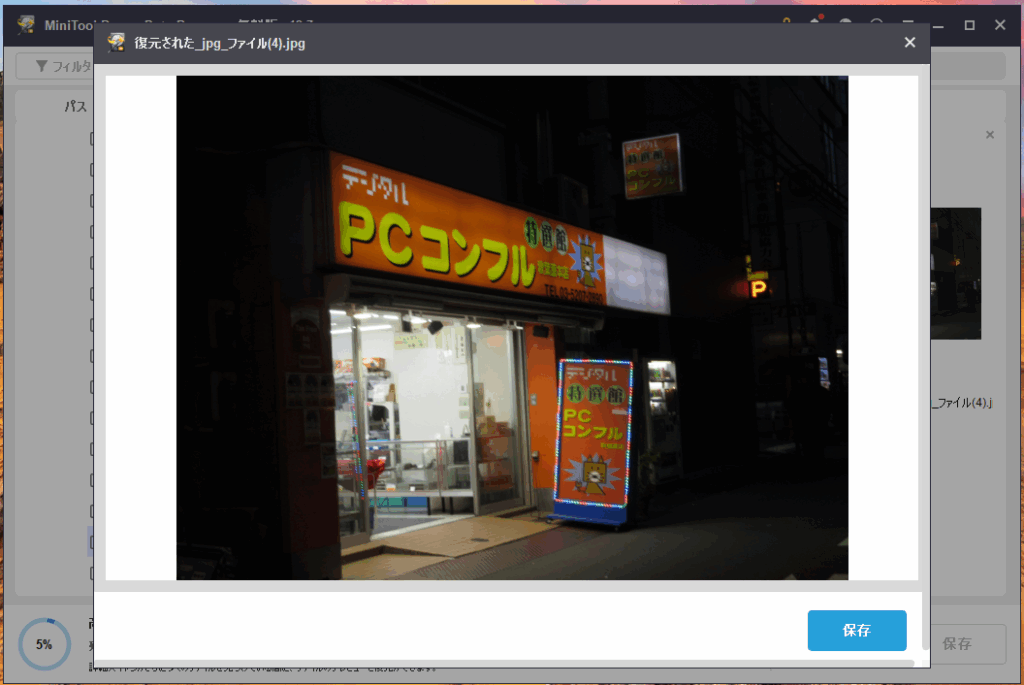Click the grayed 保存 button at bottom right
Viewport: 1024px width, 685px height.
click(x=957, y=644)
